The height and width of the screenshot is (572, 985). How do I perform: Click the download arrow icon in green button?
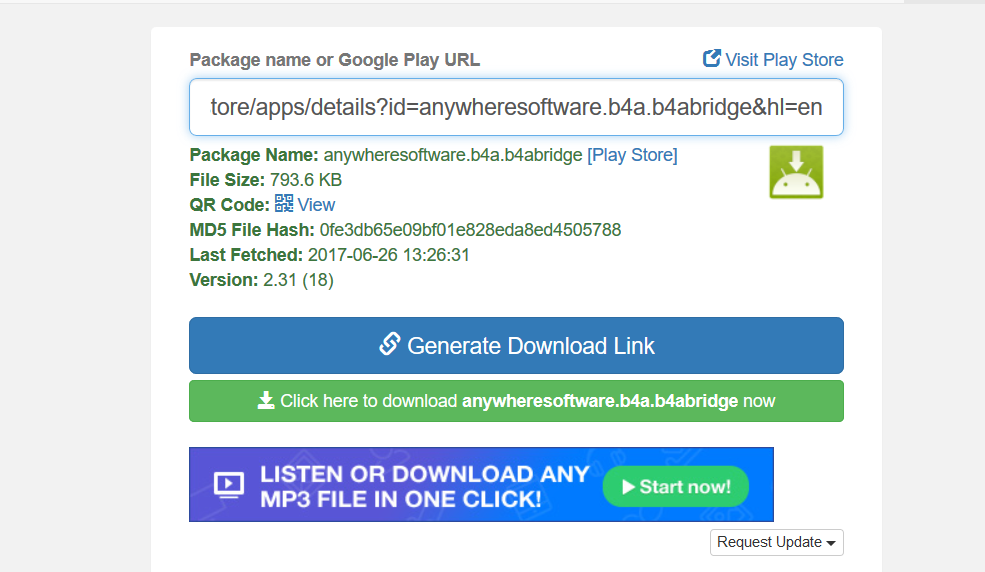pos(266,400)
